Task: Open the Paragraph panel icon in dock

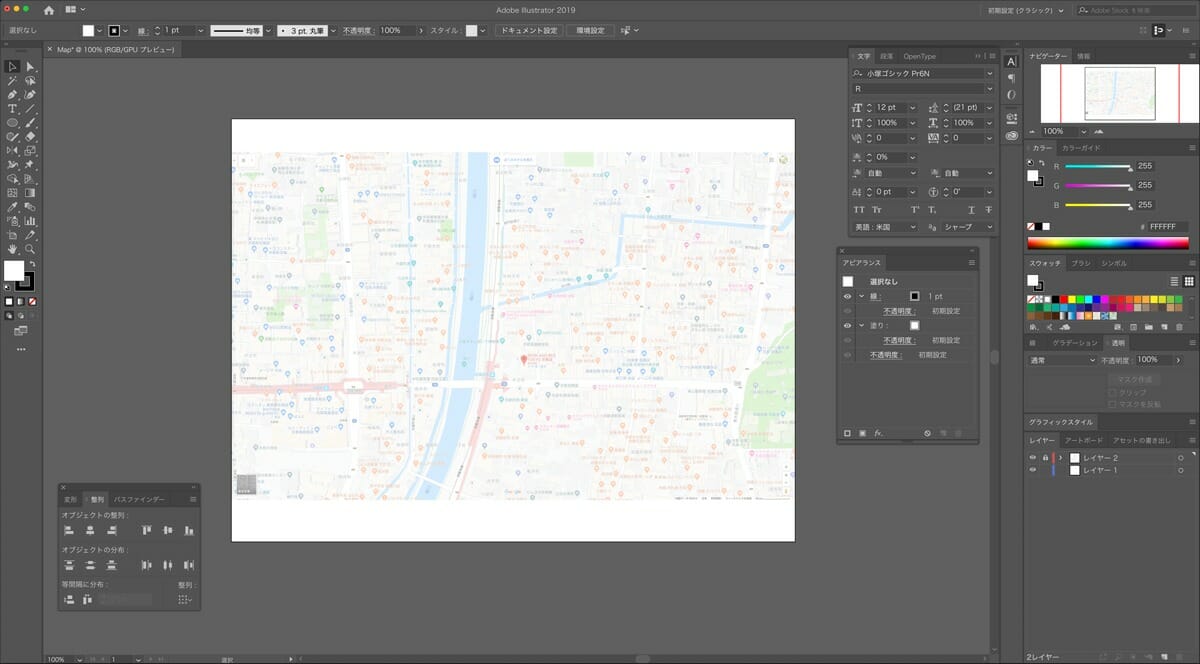Action: 1011,77
